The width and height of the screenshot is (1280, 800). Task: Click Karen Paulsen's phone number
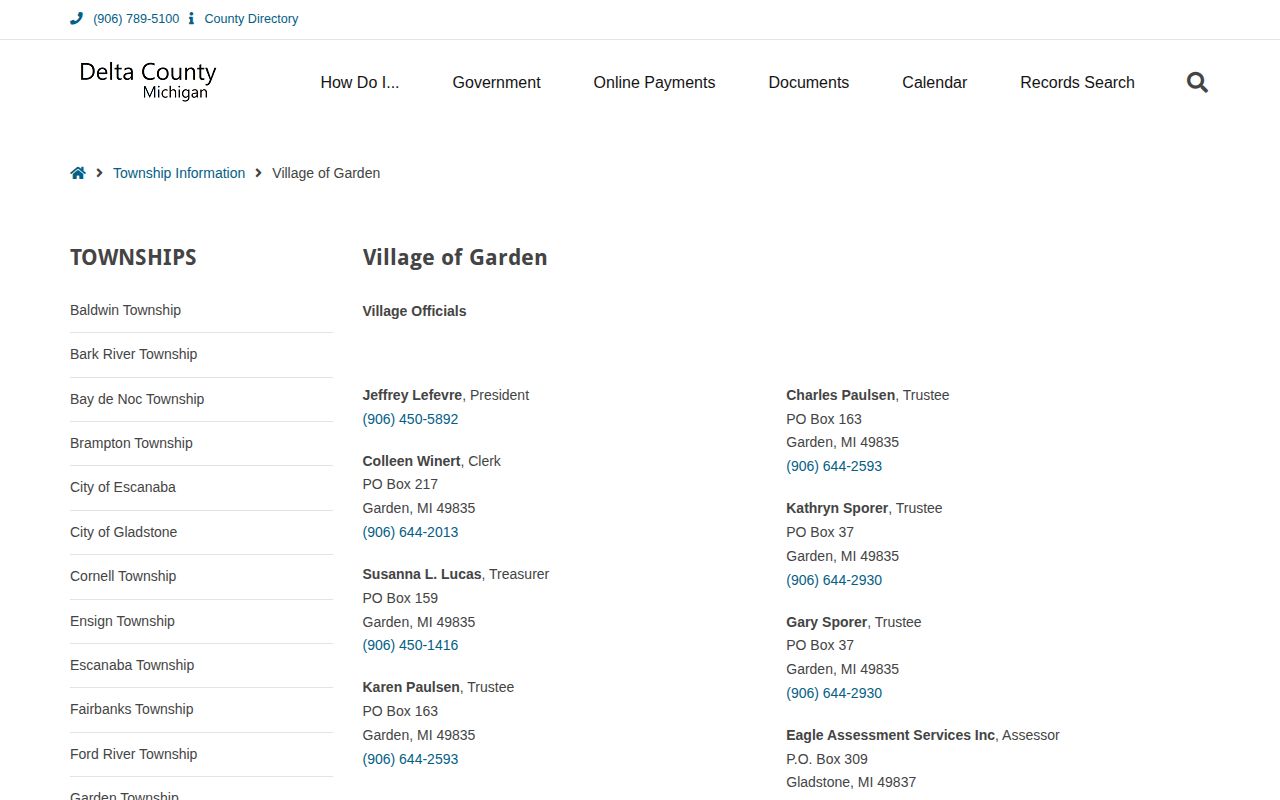tap(410, 759)
